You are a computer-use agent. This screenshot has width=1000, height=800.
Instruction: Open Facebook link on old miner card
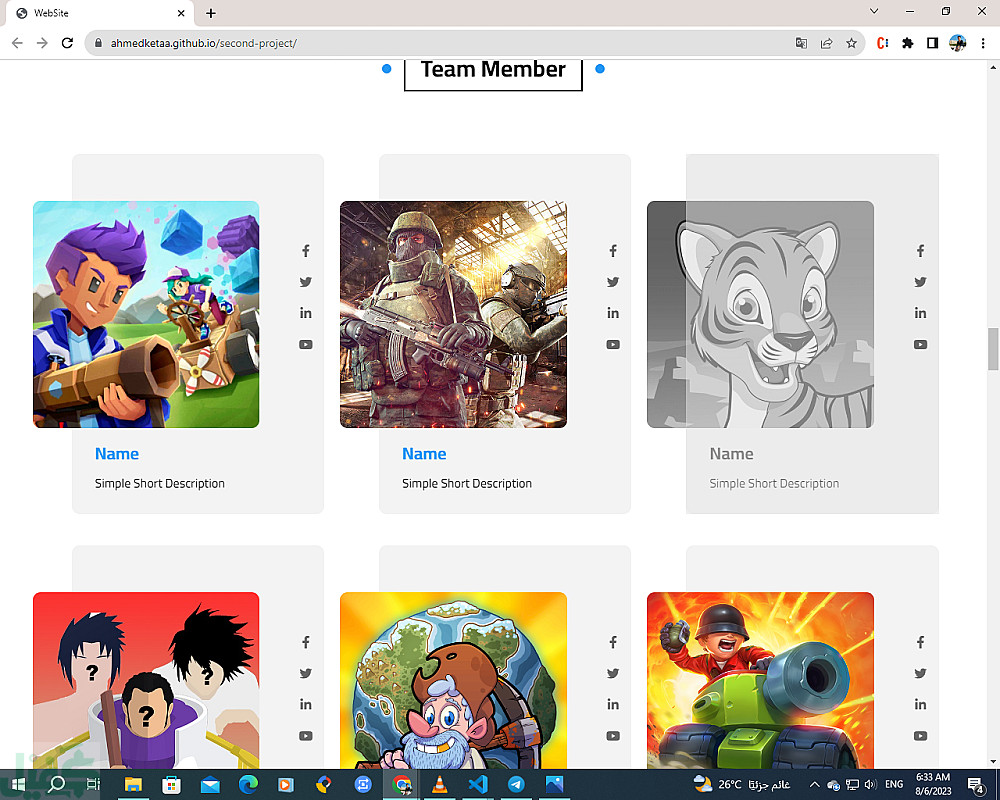[613, 642]
